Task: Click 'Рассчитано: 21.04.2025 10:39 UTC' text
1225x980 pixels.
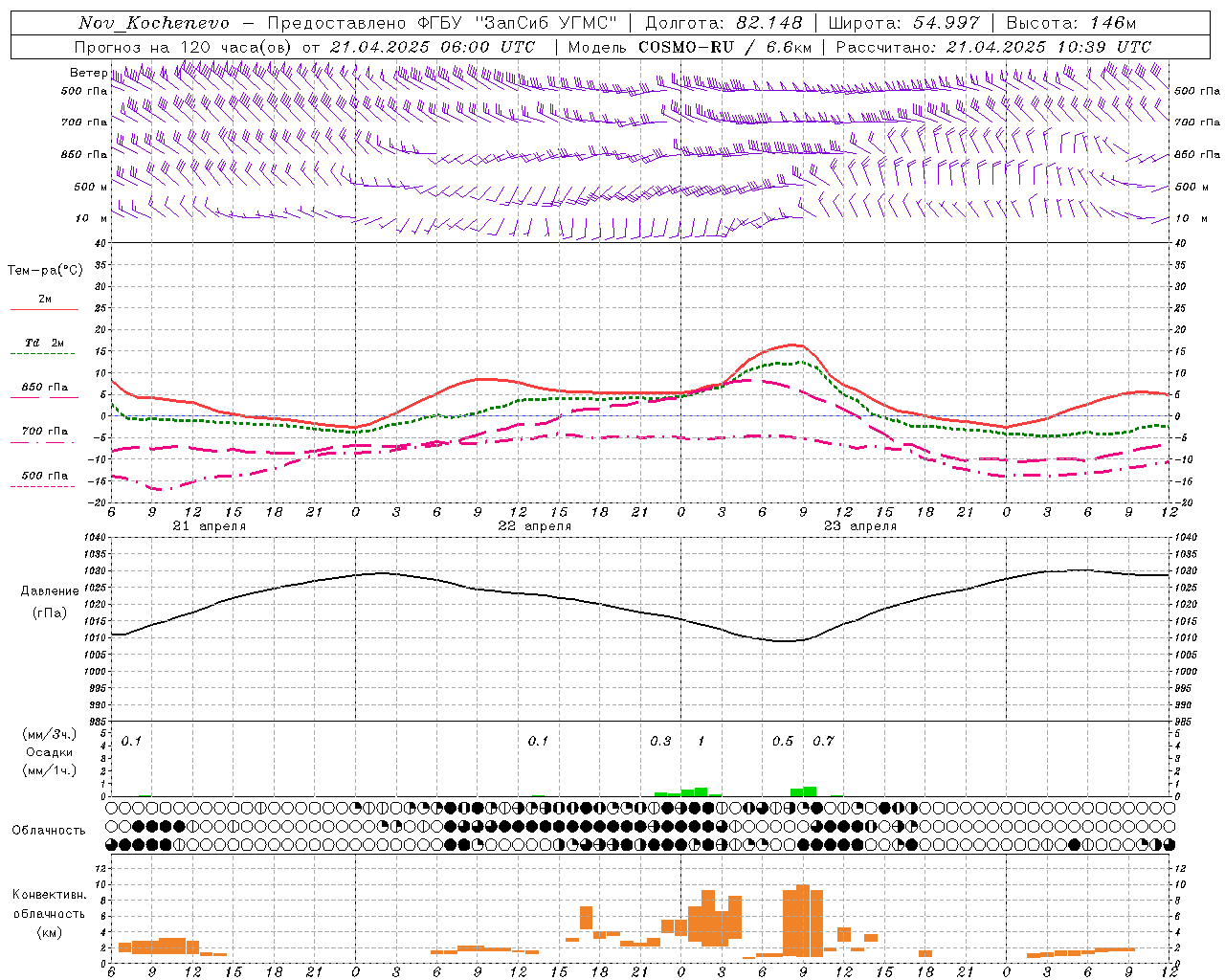Action: (993, 47)
